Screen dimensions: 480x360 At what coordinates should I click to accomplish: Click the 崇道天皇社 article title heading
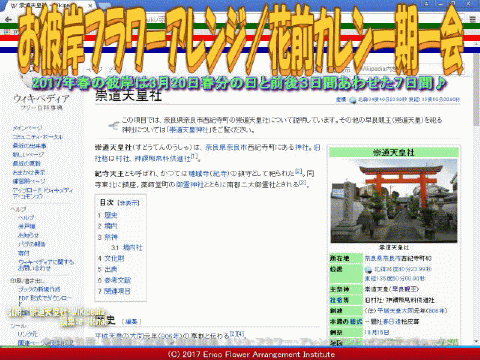128,96
